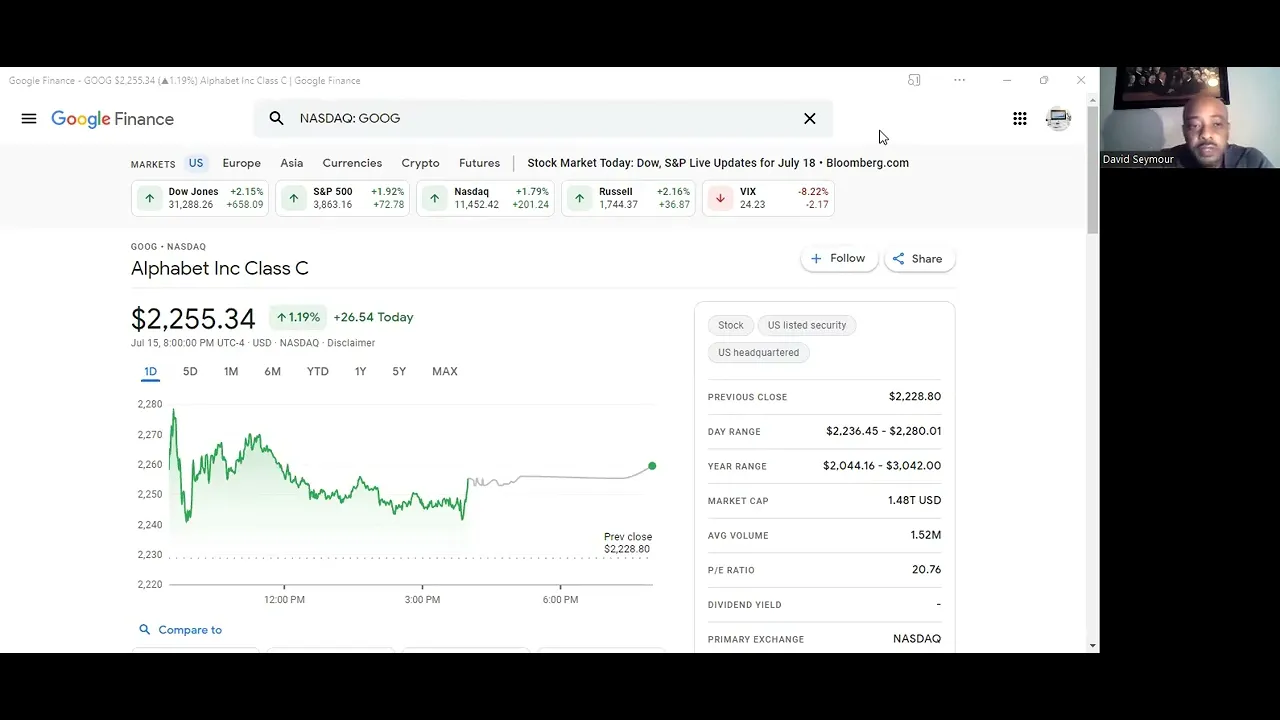Image resolution: width=1280 pixels, height=720 pixels.
Task: Clear the search box with X
Action: [810, 118]
